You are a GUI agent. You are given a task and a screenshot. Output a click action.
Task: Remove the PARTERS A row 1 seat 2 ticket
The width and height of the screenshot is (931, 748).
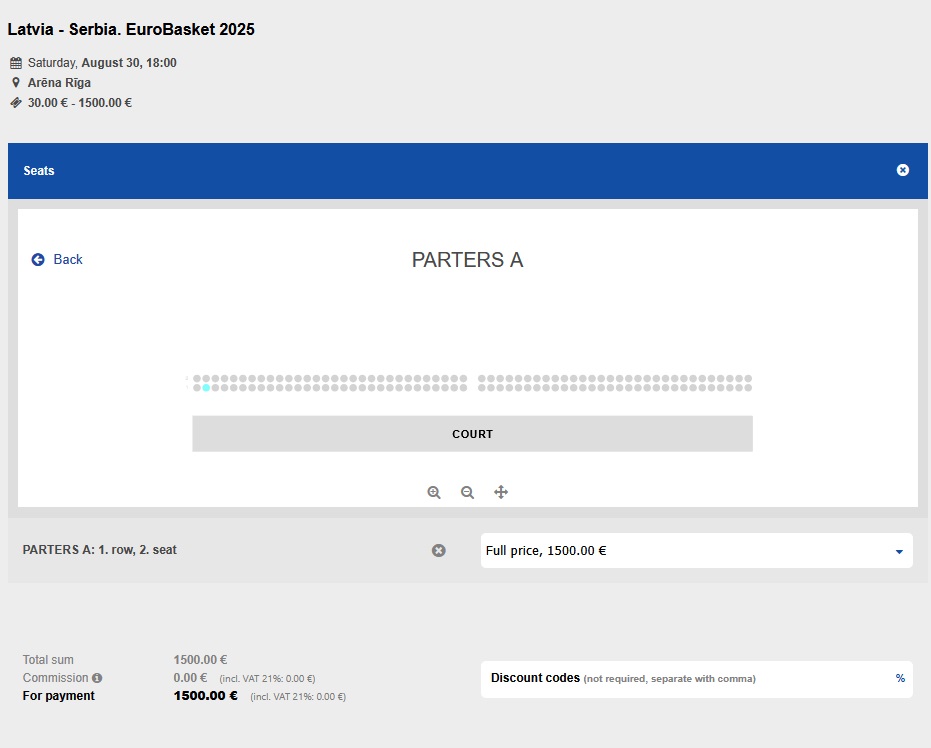438,550
